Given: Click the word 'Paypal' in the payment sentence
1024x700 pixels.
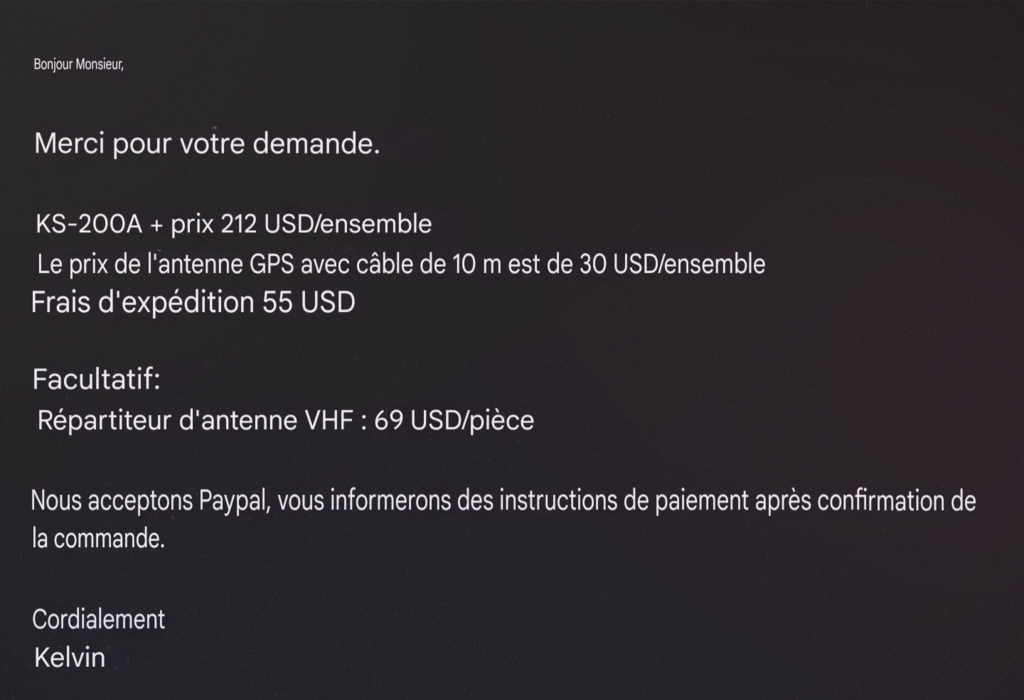Looking at the screenshot, I should click(x=234, y=501).
